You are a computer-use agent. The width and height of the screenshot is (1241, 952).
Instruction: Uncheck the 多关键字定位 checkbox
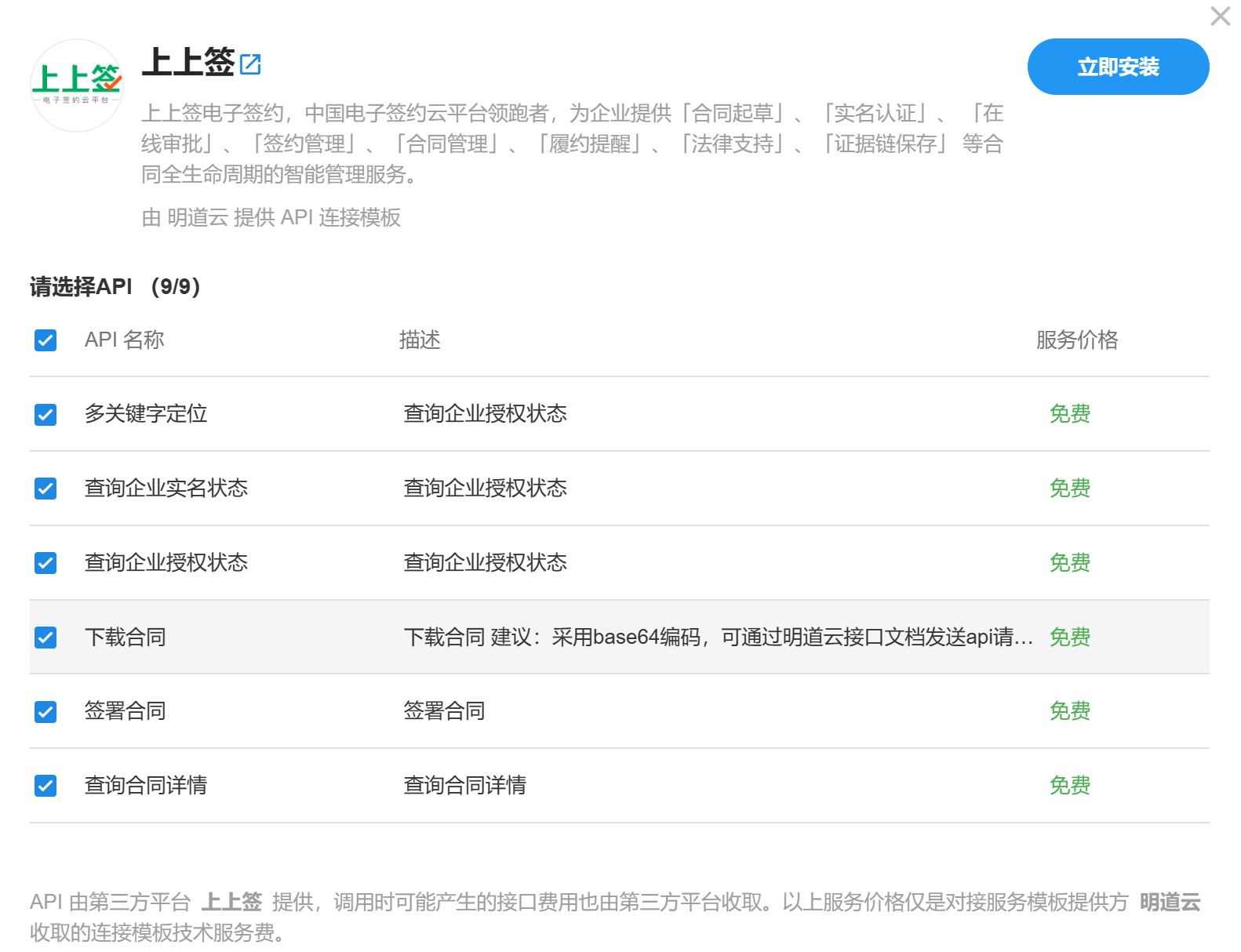pos(45,414)
